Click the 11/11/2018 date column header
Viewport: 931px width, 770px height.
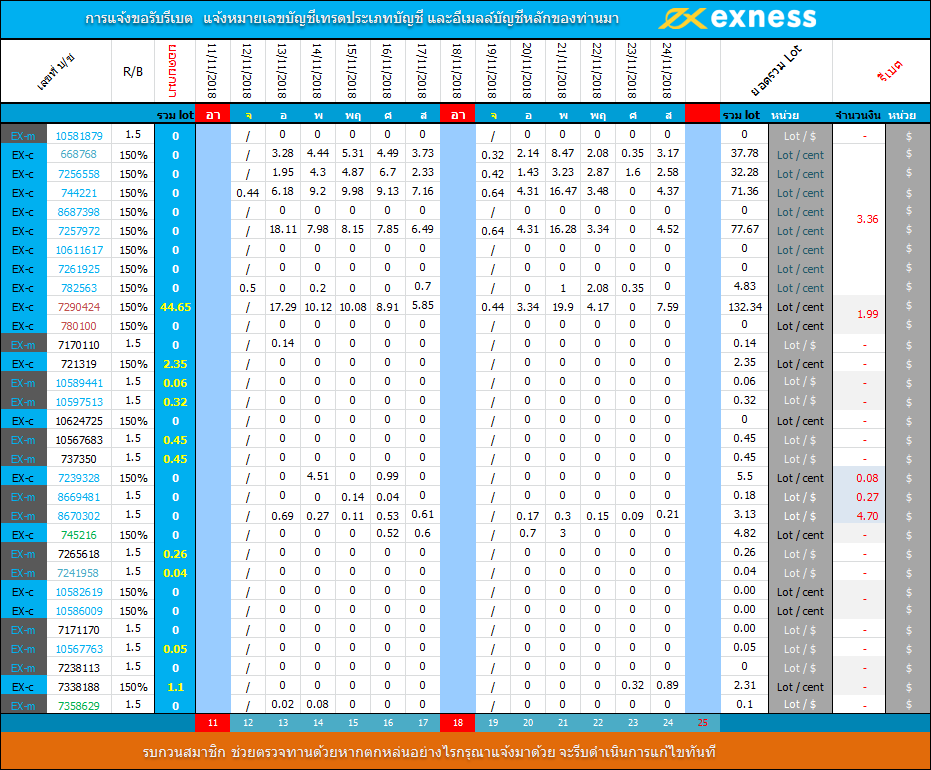212,71
